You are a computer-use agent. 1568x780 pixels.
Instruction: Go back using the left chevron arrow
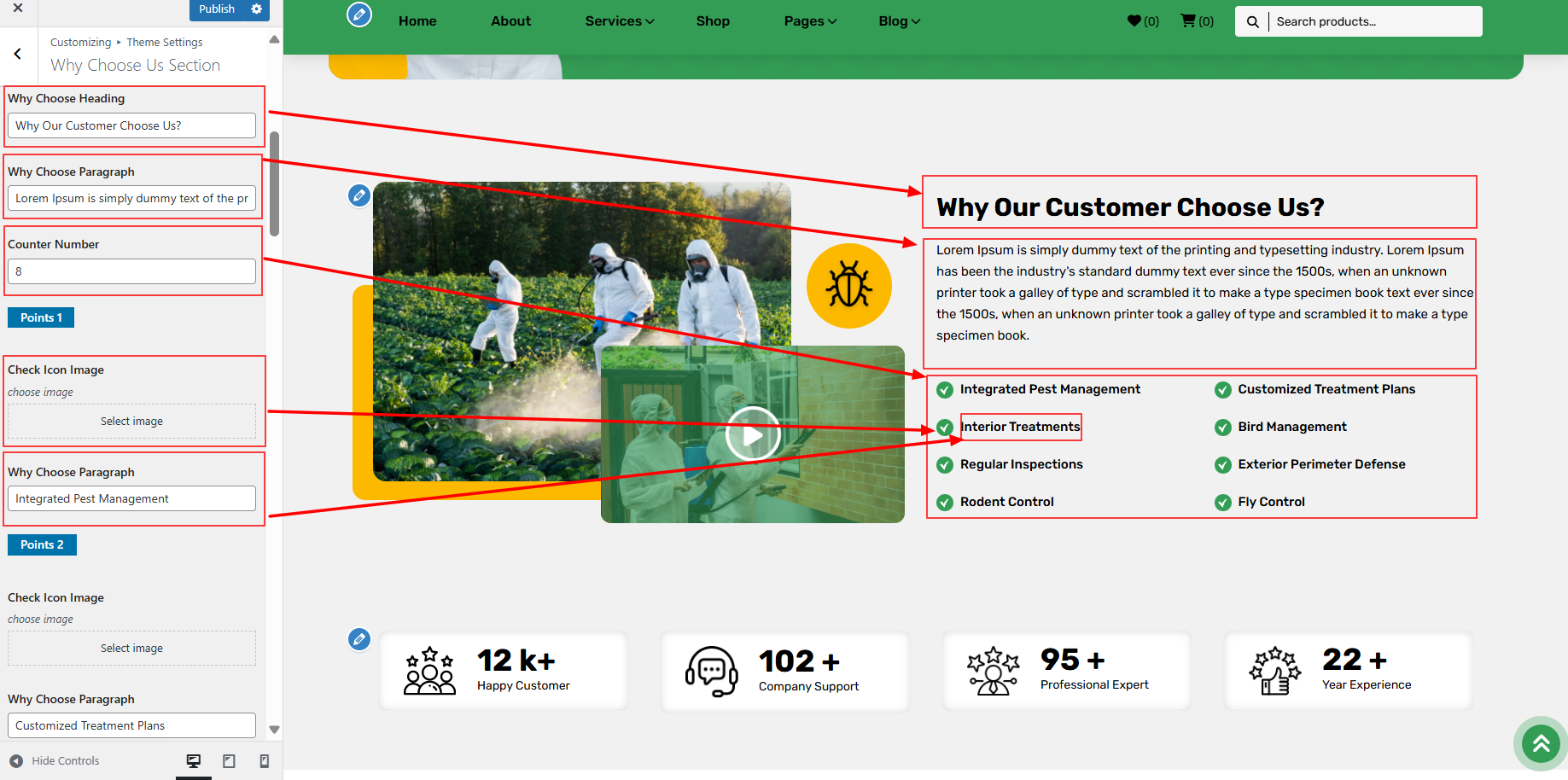(x=18, y=54)
